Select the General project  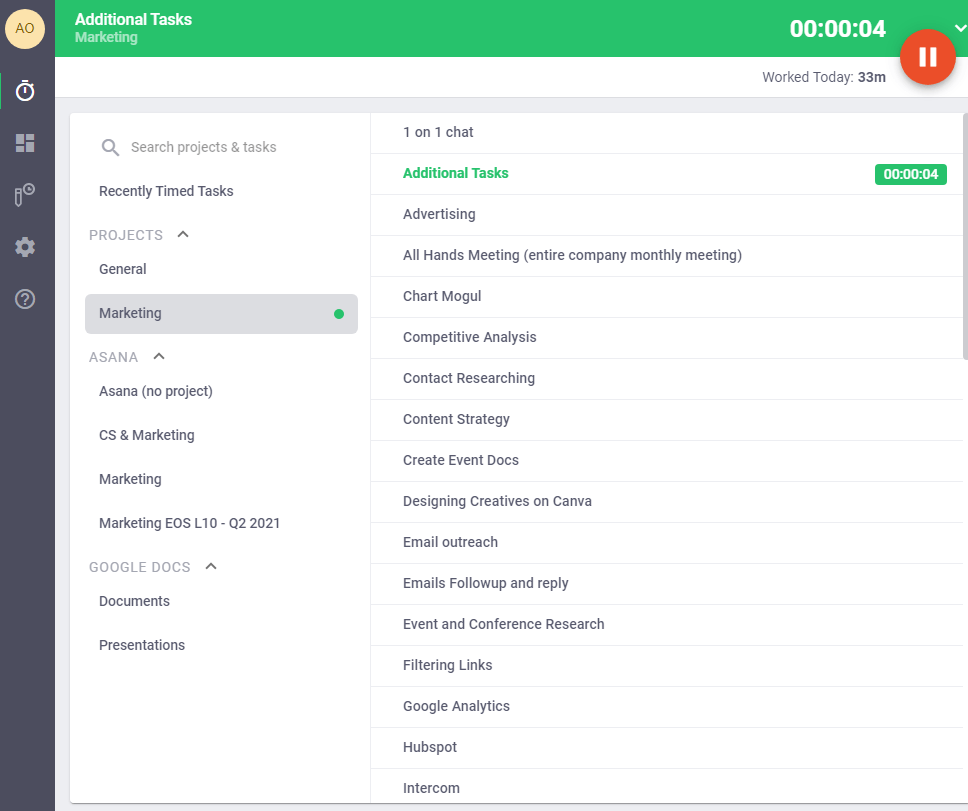(x=123, y=269)
